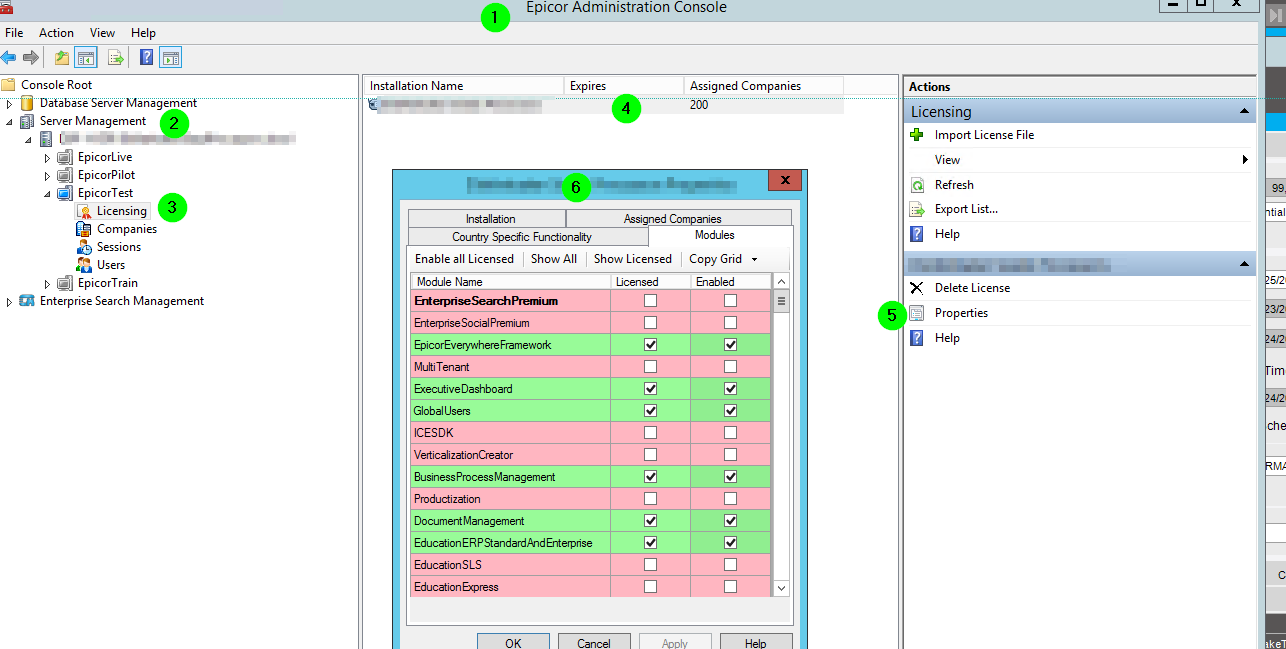Click the Module Name column header
The width and height of the screenshot is (1286, 649).
pyautogui.click(x=510, y=282)
